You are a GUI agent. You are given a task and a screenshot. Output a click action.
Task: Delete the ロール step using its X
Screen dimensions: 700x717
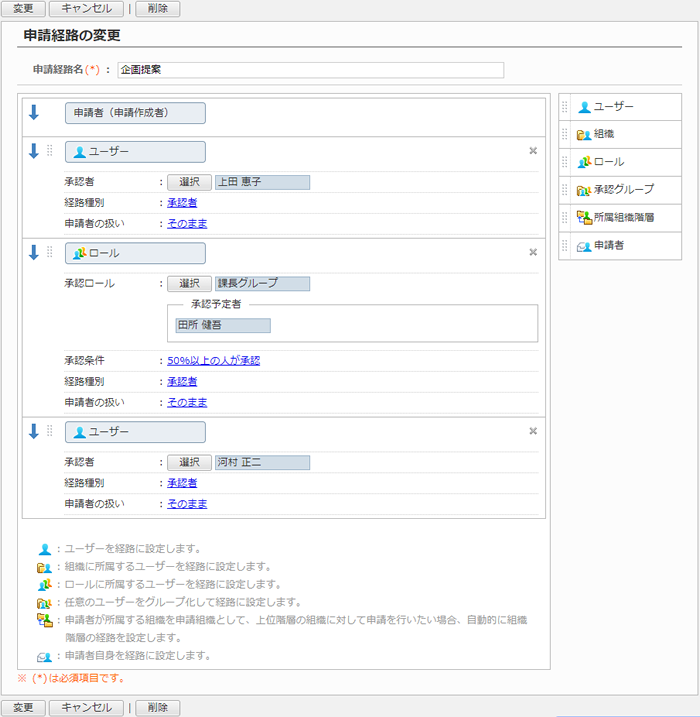(533, 252)
